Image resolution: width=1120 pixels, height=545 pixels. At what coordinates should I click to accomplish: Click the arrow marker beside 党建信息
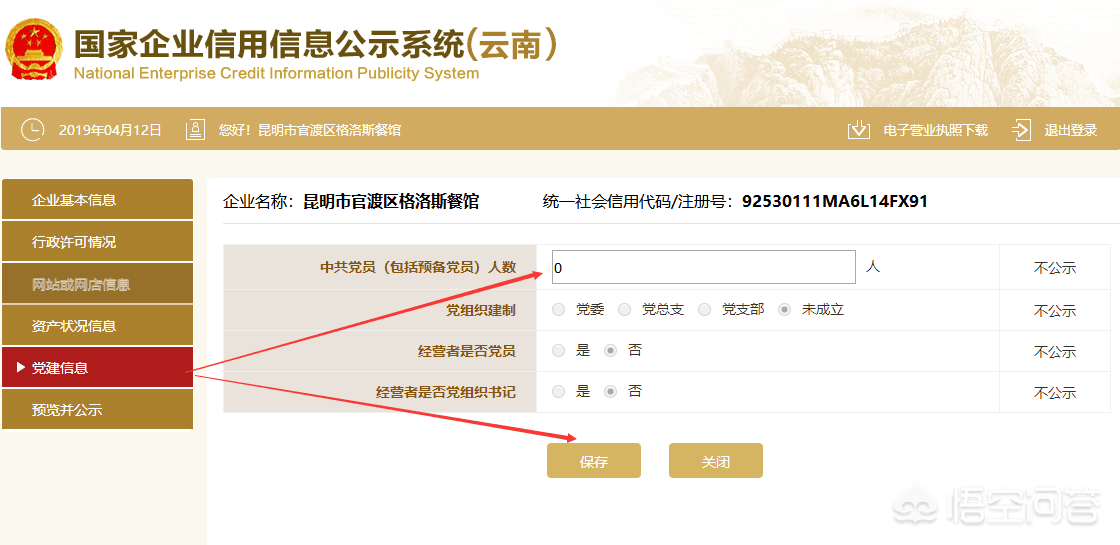click(x=21, y=368)
